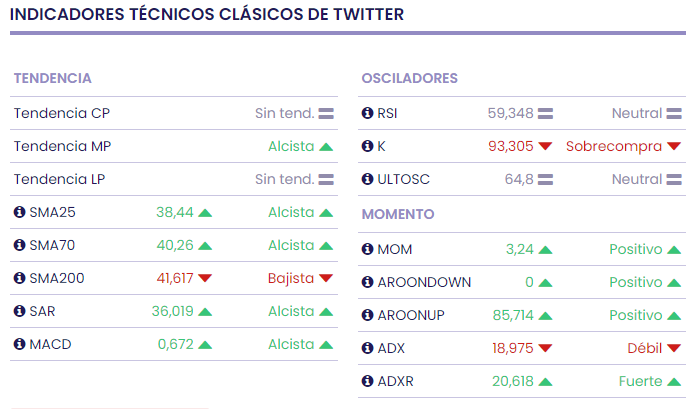This screenshot has width=698, height=409.
Task: Show info for MOM indicator
Action: click(367, 249)
